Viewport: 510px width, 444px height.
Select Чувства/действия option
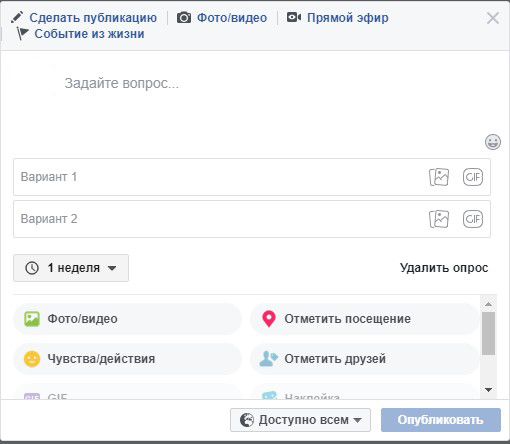click(127, 359)
